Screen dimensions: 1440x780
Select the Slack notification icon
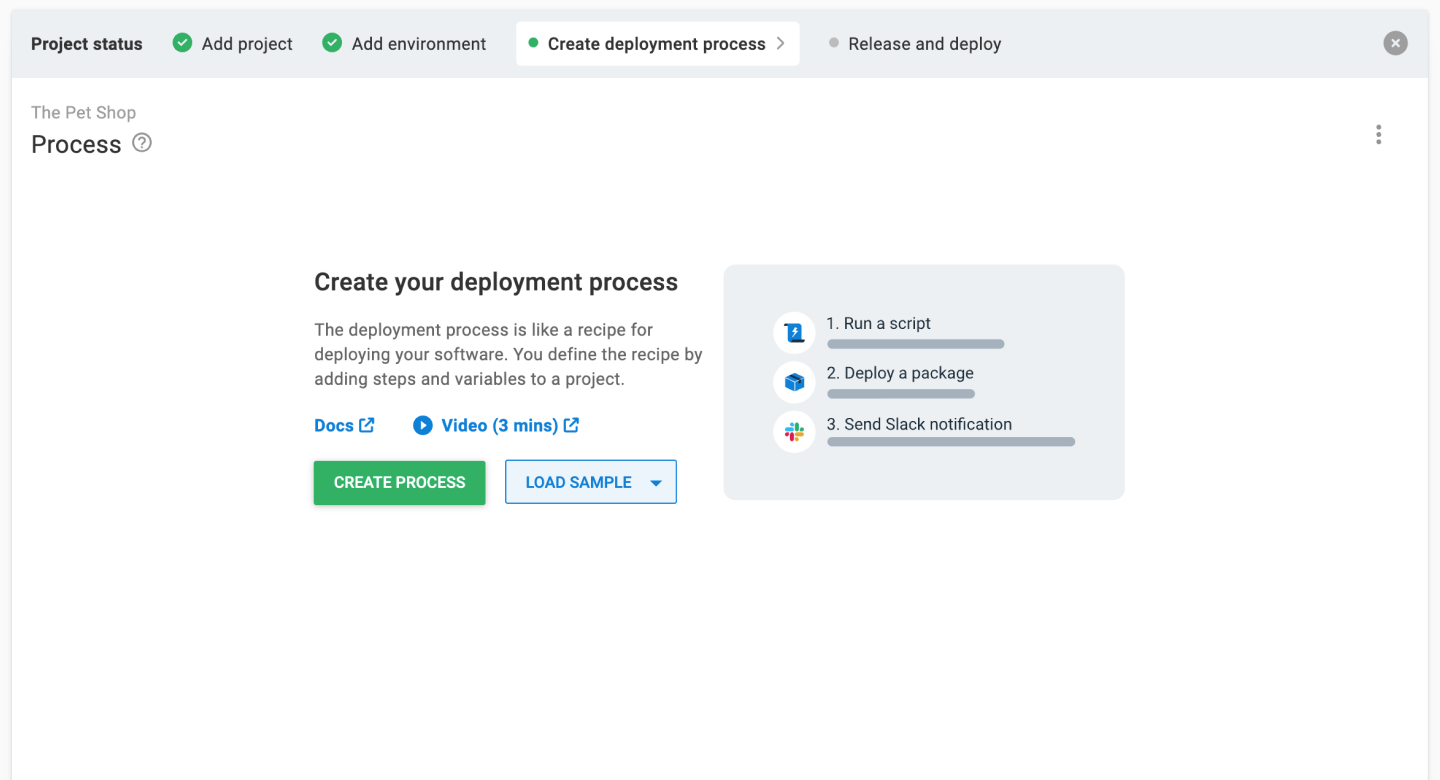coord(793,431)
